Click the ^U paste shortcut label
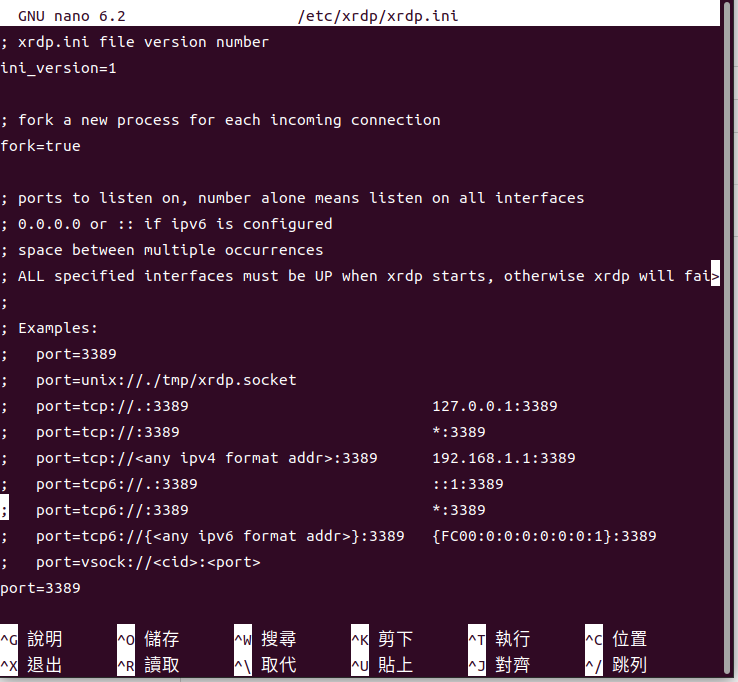Screen dimensions: 738x682 [x=382, y=665]
